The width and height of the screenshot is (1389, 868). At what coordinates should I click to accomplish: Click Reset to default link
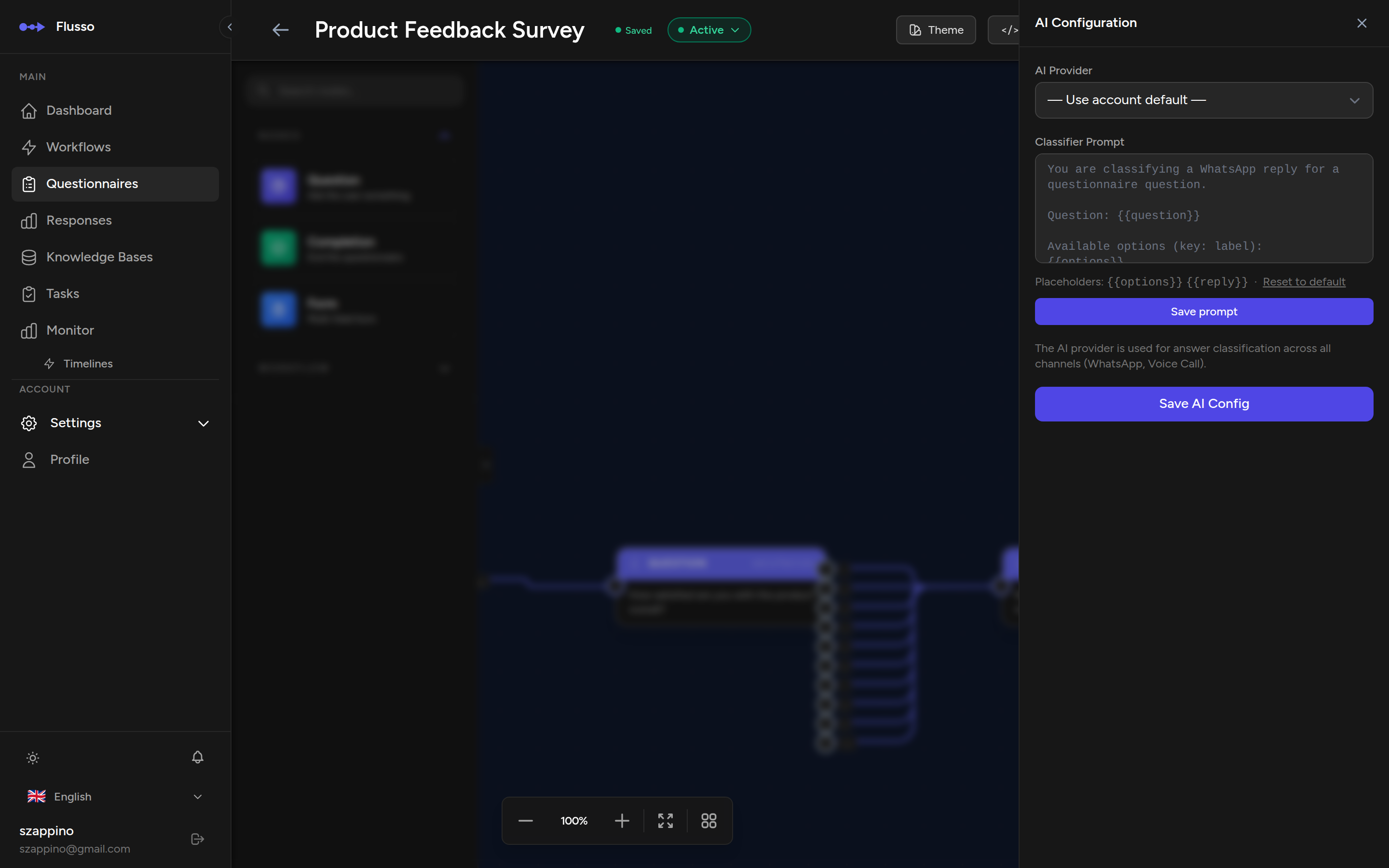(1304, 282)
